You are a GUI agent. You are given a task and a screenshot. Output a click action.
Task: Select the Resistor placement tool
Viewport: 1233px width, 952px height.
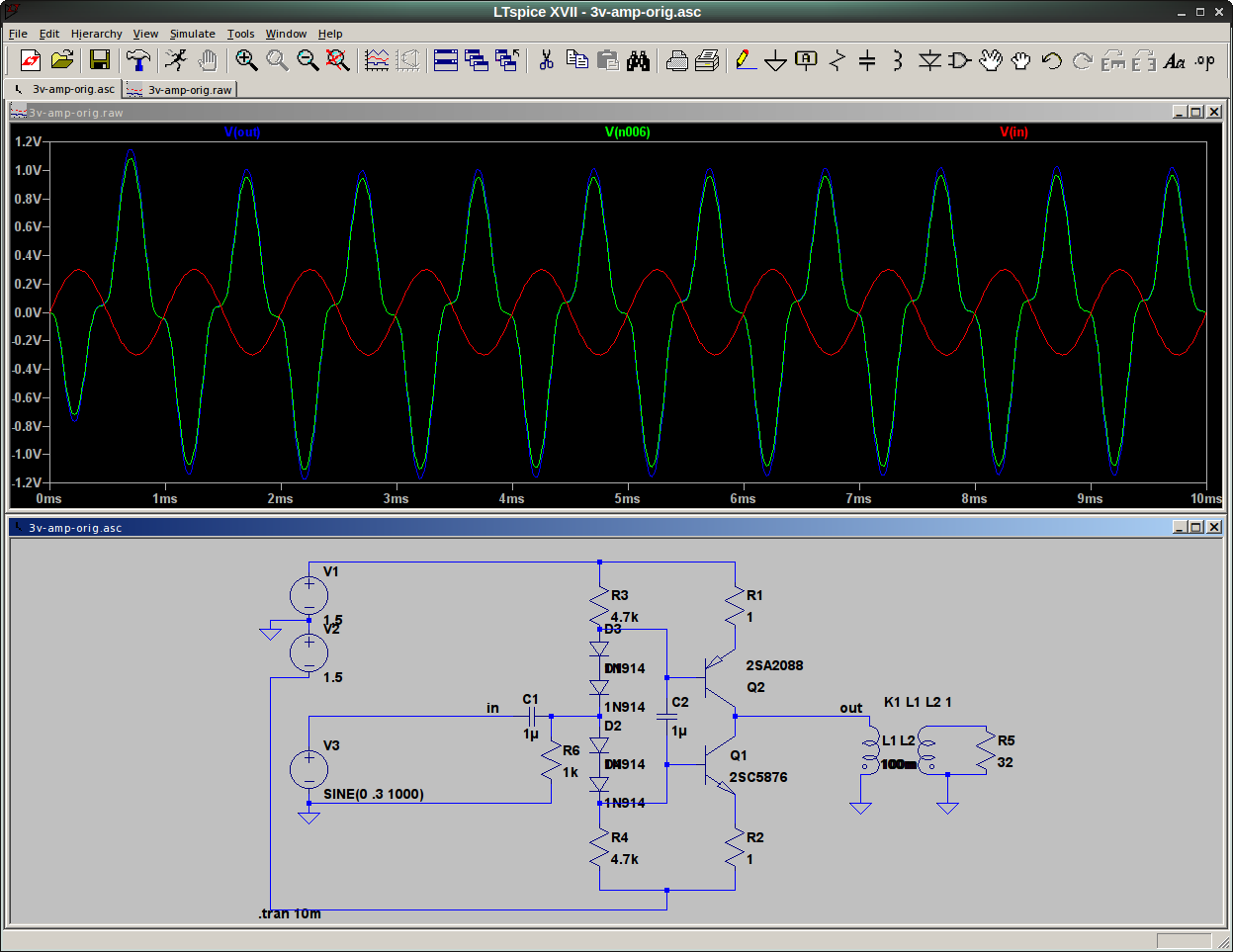[837, 60]
